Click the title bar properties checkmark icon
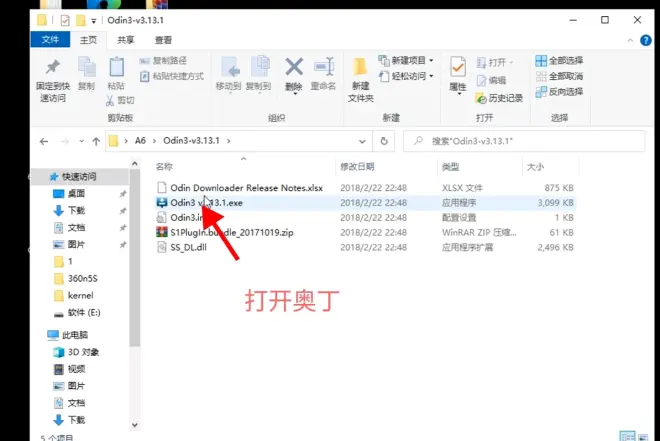The width and height of the screenshot is (660, 441). (65, 20)
